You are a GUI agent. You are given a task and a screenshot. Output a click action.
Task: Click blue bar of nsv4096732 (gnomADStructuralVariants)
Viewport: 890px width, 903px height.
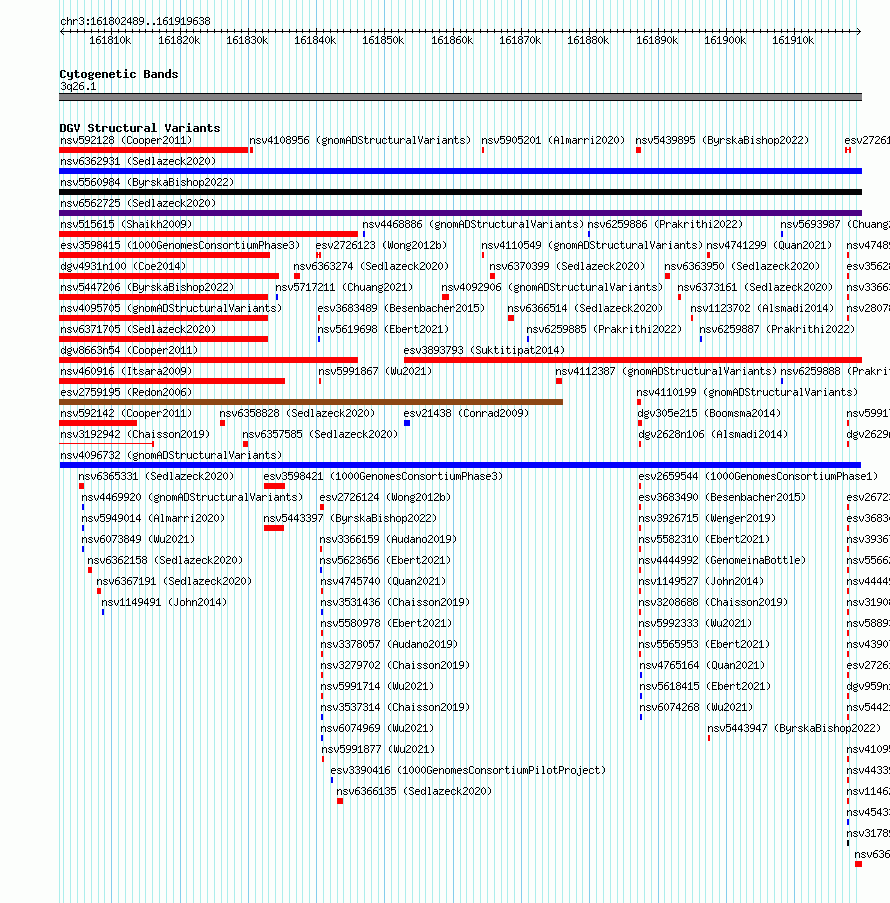click(460, 465)
